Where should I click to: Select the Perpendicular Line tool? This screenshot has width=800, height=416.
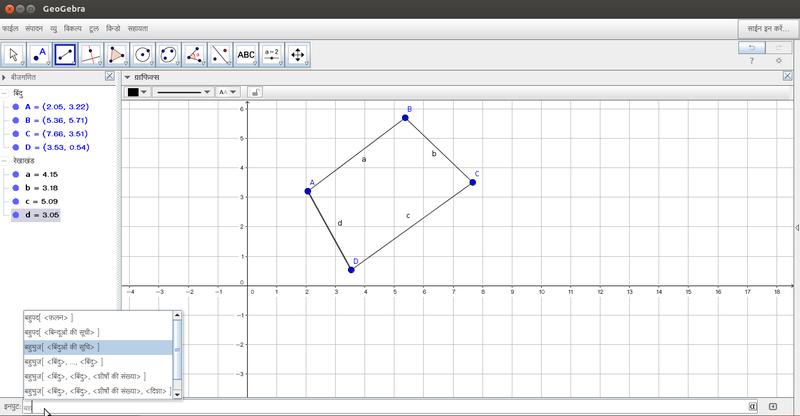click(91, 55)
